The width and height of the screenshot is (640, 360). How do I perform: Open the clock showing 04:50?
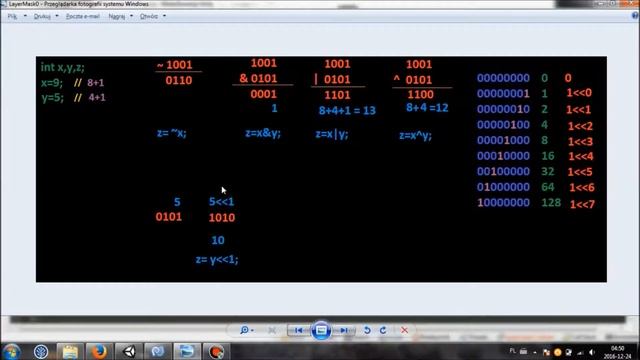click(x=617, y=352)
